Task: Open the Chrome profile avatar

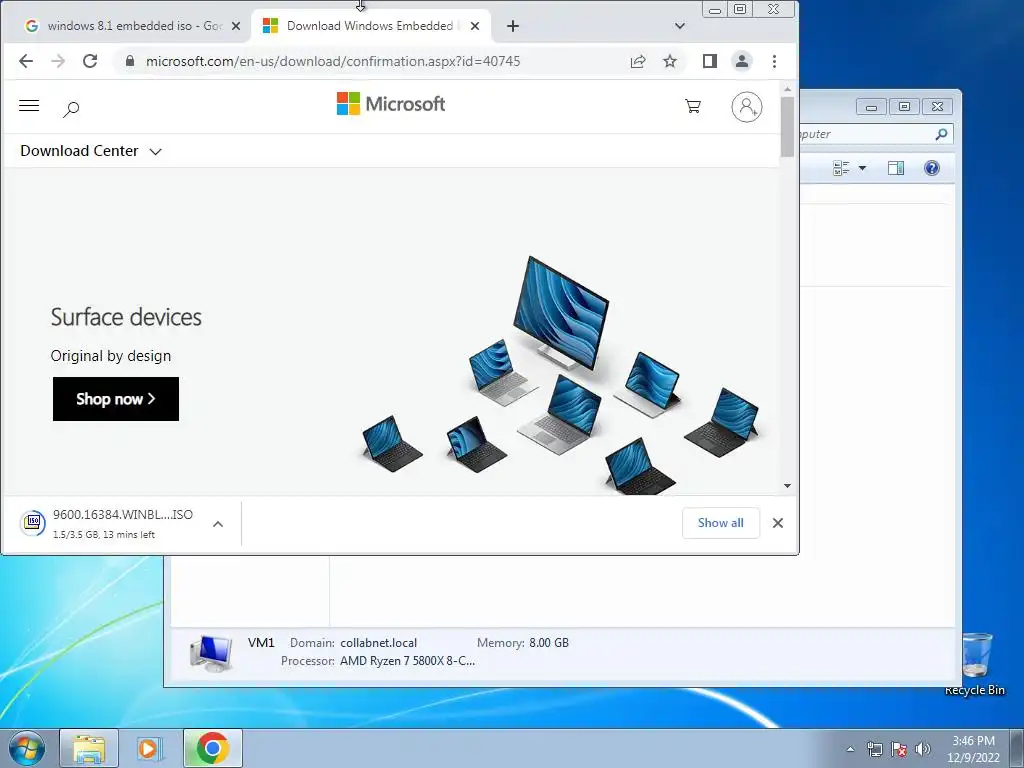Action: [x=742, y=61]
